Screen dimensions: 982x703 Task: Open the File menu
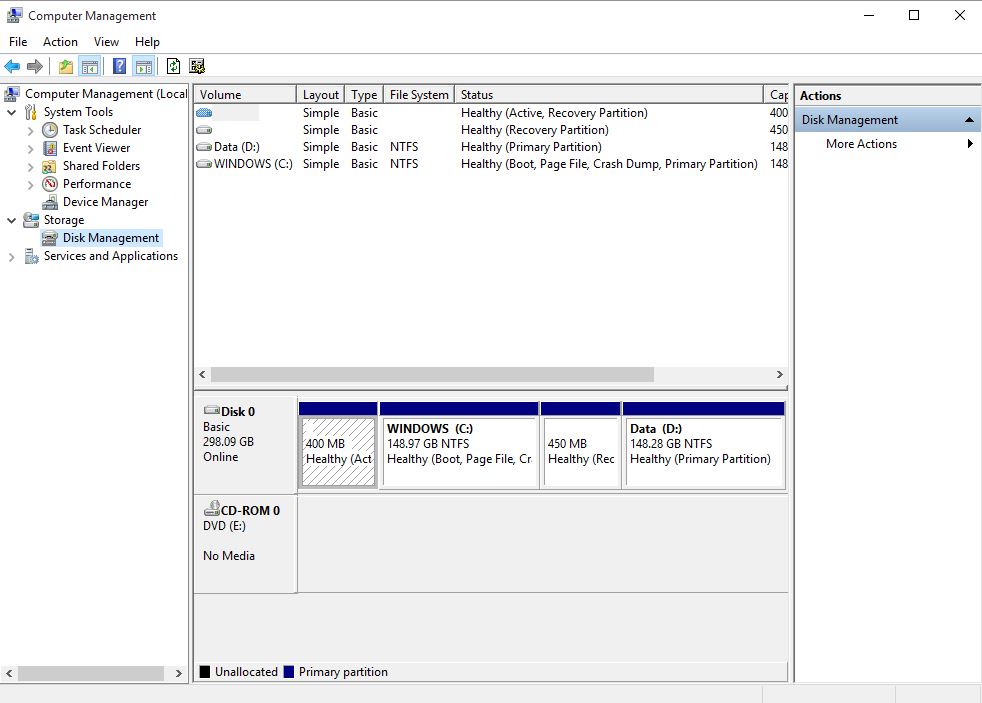coord(18,42)
